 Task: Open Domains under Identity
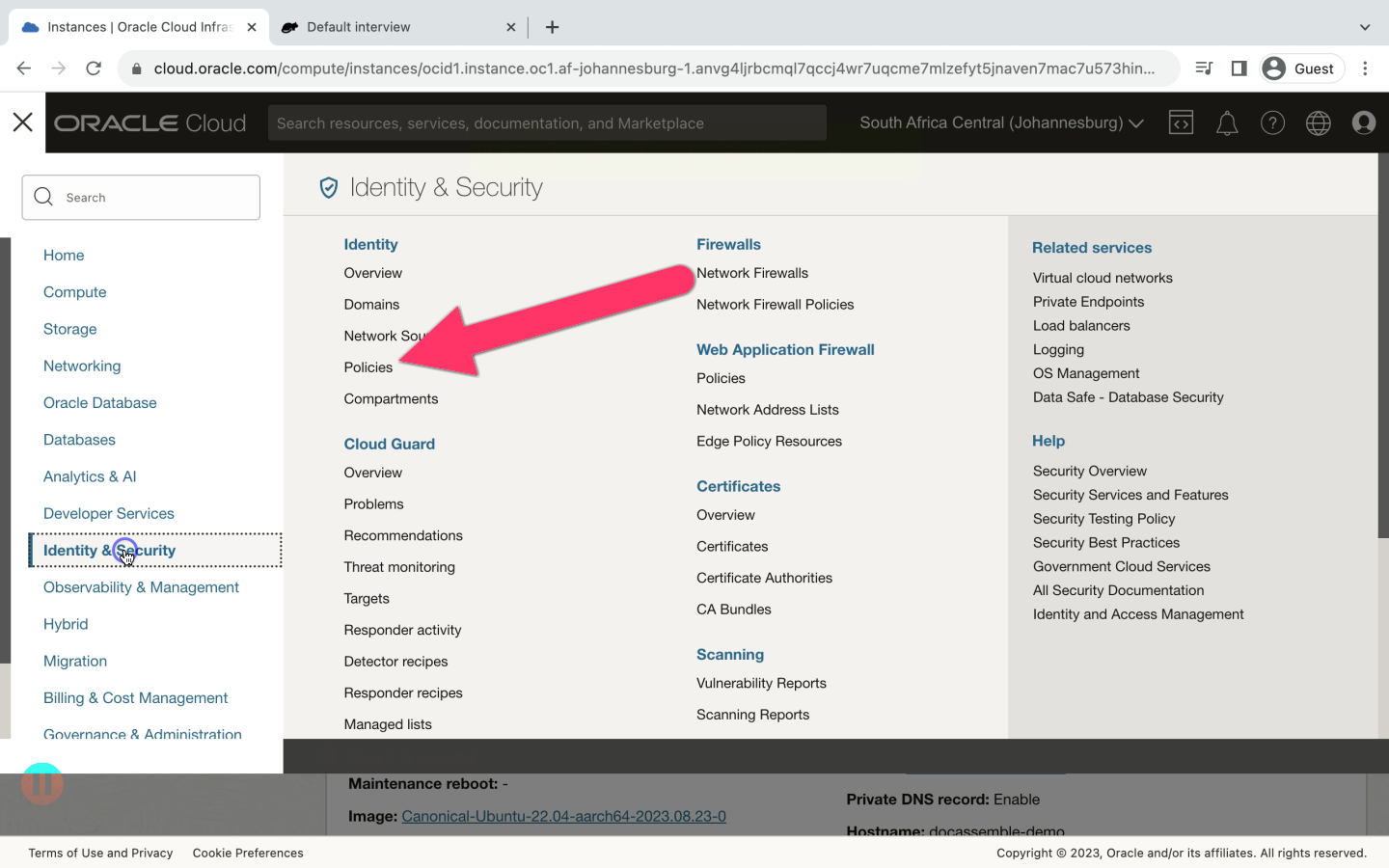click(371, 305)
